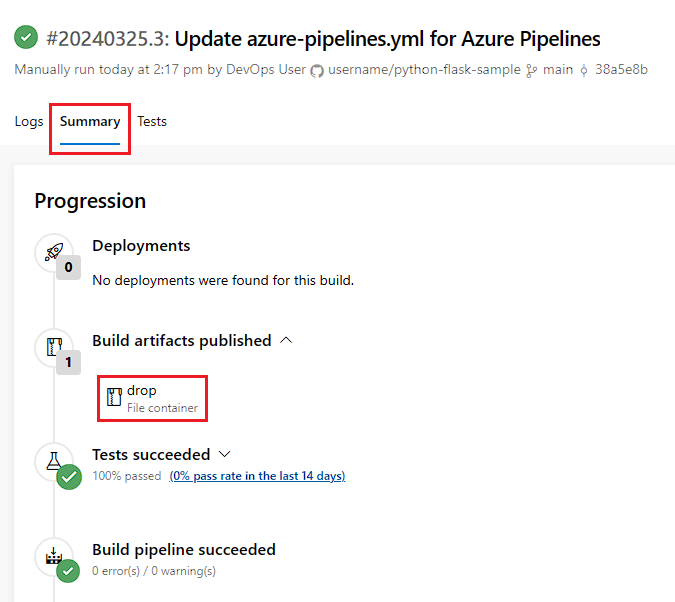Click the drop file container icon
The height and width of the screenshot is (602, 675).
click(114, 397)
